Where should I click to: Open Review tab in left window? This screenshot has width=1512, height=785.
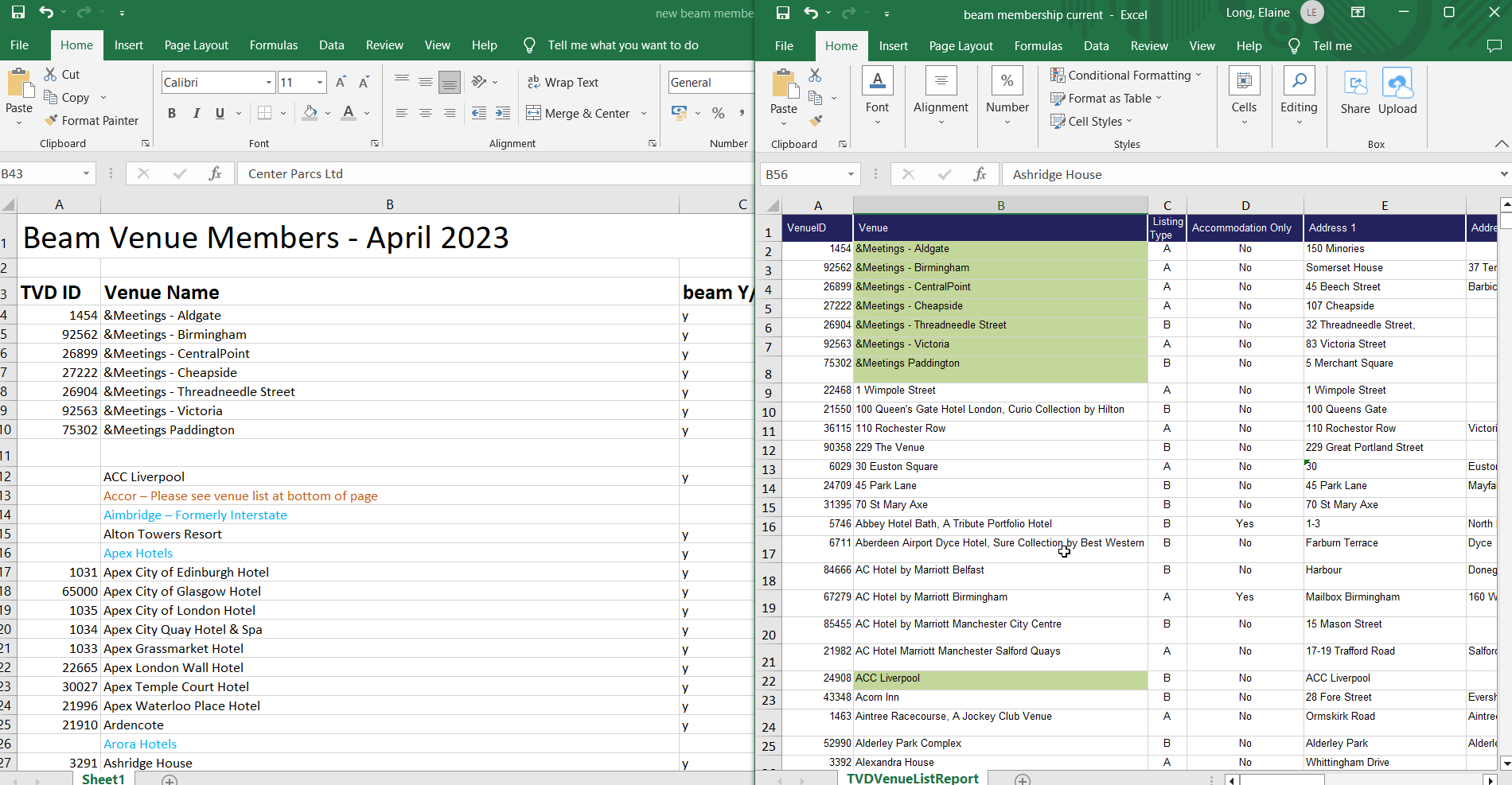(x=384, y=45)
